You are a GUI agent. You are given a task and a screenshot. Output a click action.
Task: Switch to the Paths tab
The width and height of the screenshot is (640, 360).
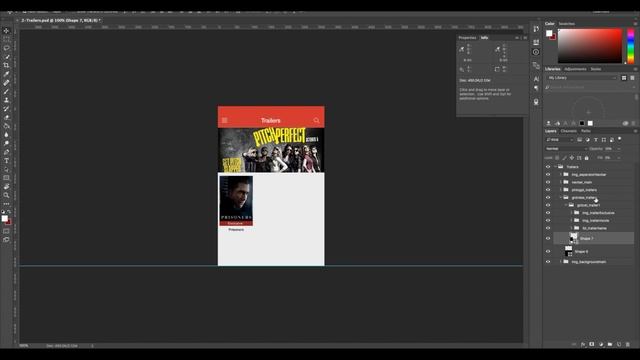(x=586, y=131)
